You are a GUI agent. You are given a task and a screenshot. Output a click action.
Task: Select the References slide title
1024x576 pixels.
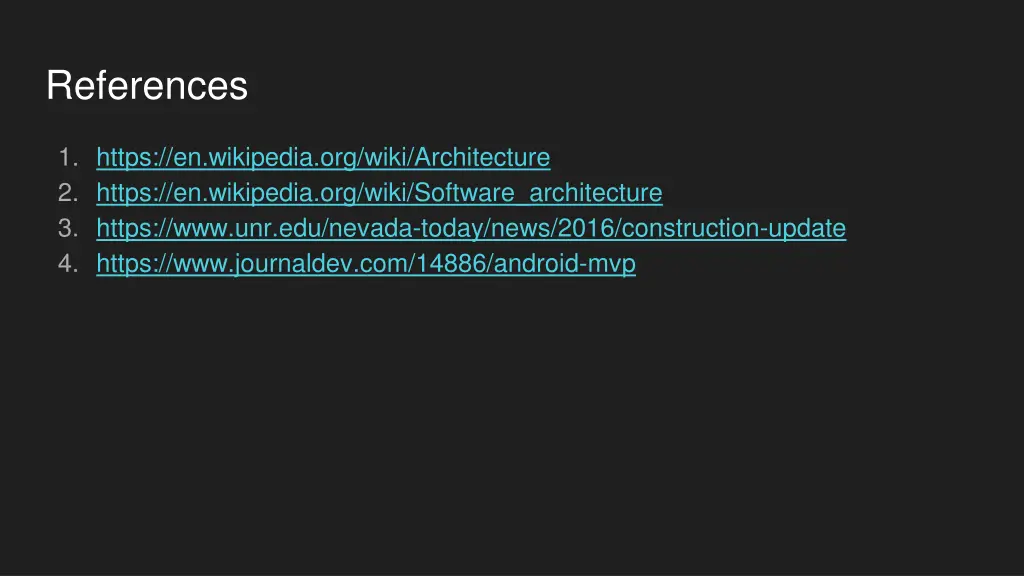point(147,85)
